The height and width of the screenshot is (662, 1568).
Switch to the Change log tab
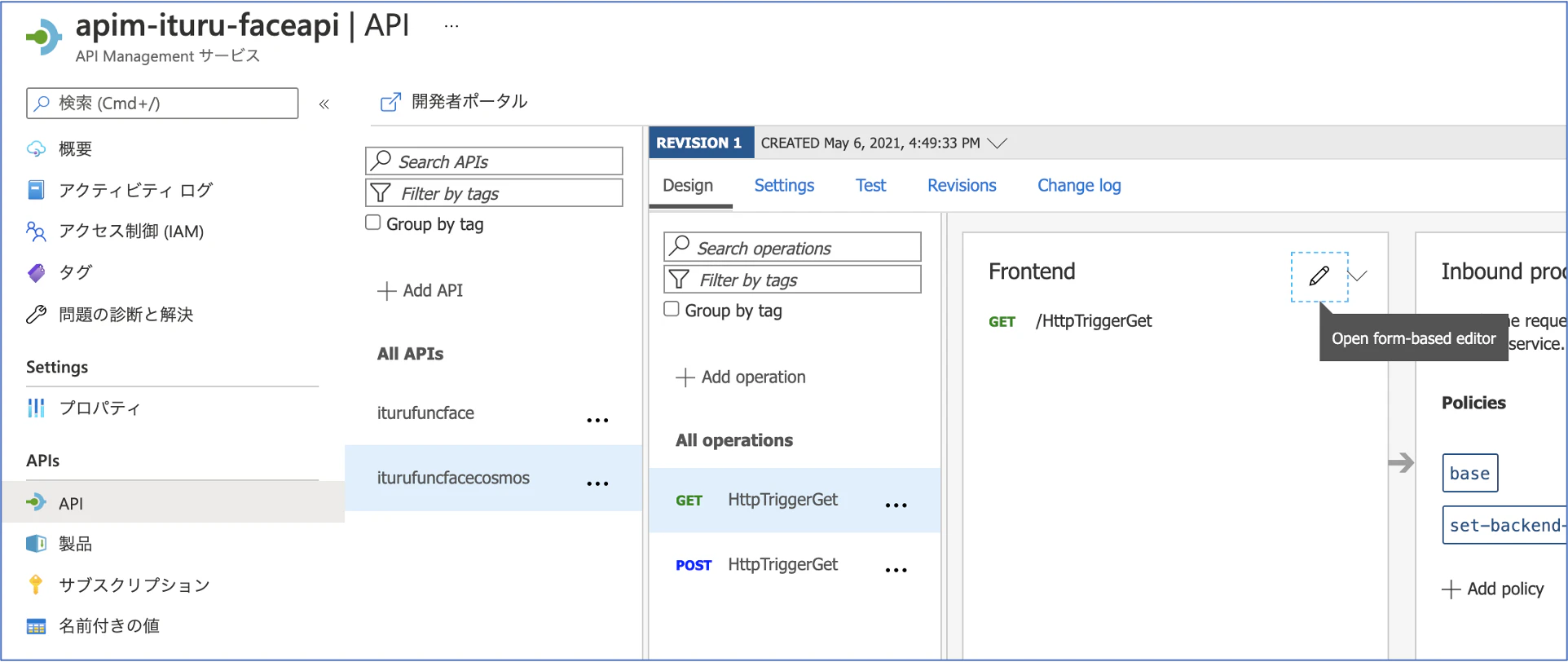tap(1079, 186)
